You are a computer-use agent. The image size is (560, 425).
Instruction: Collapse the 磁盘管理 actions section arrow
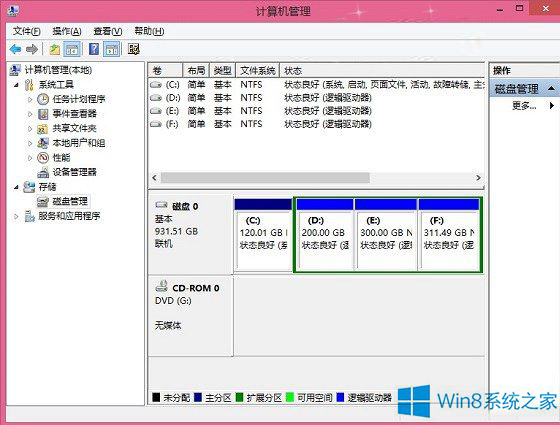click(551, 89)
